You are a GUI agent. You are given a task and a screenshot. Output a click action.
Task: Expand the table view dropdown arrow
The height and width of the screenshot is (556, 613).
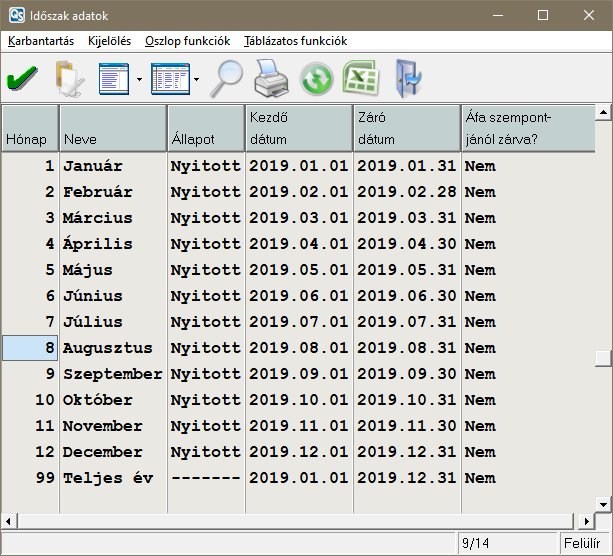click(196, 78)
